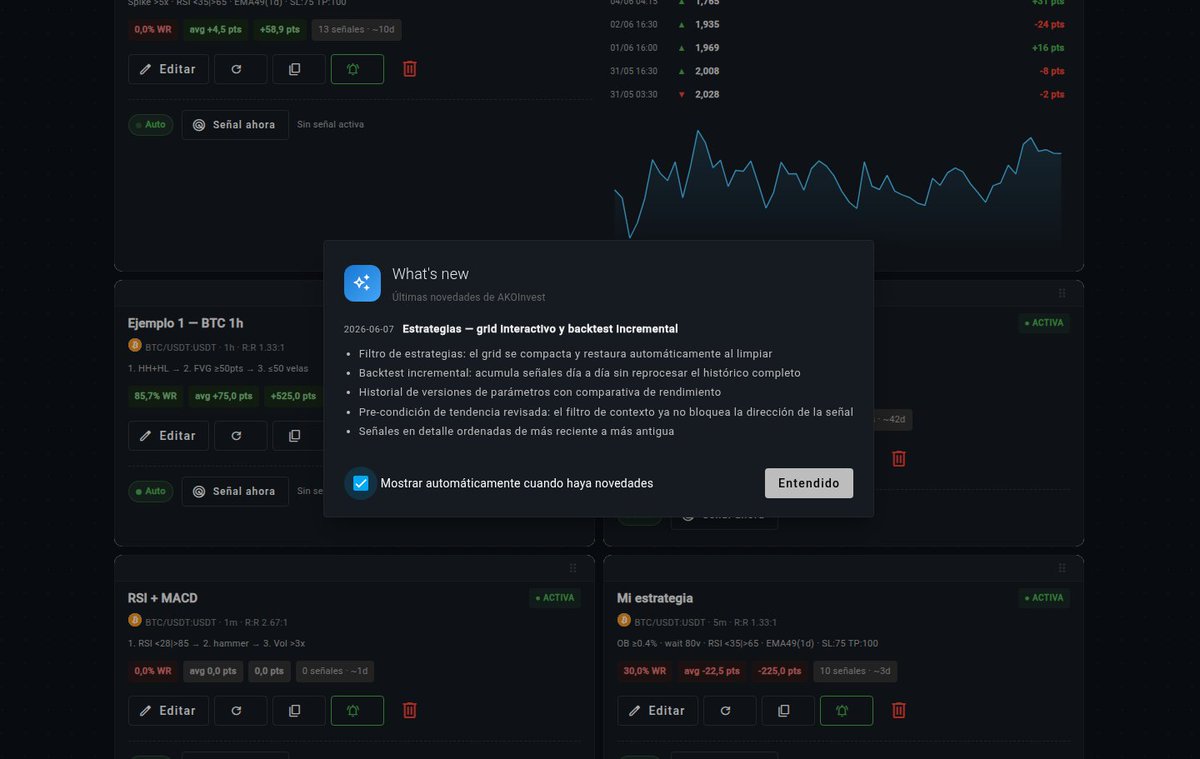Click the '+58,9 pts' badge
The height and width of the screenshot is (759, 1200).
coord(280,30)
